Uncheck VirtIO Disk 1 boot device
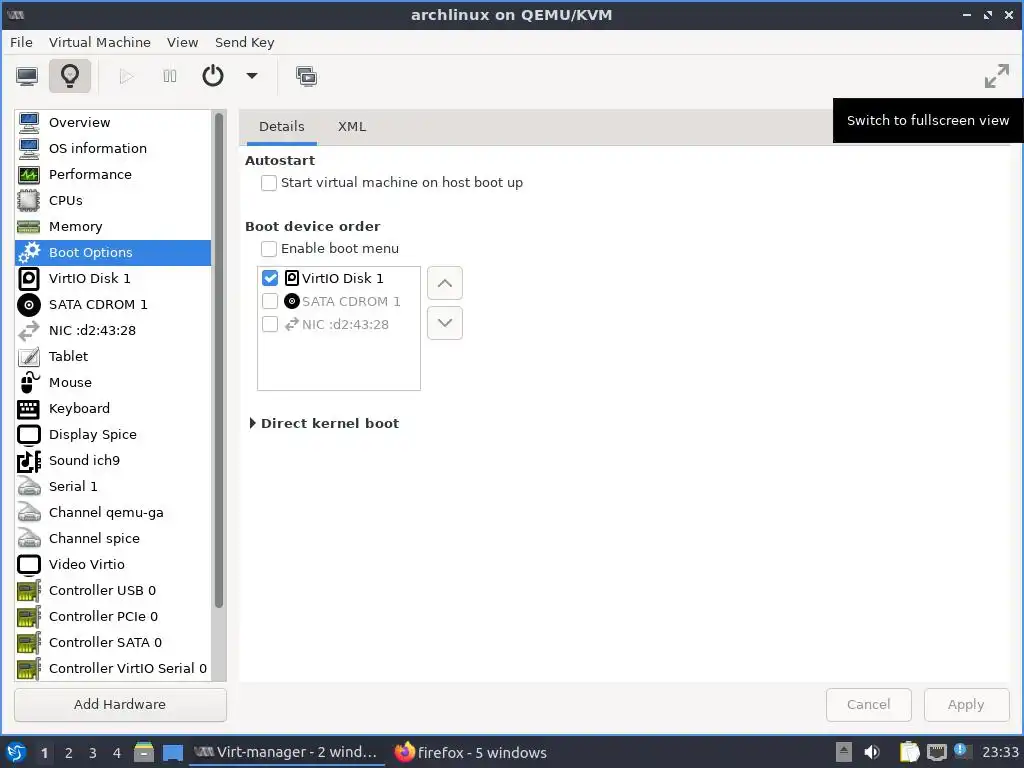1024x768 pixels. (x=270, y=278)
